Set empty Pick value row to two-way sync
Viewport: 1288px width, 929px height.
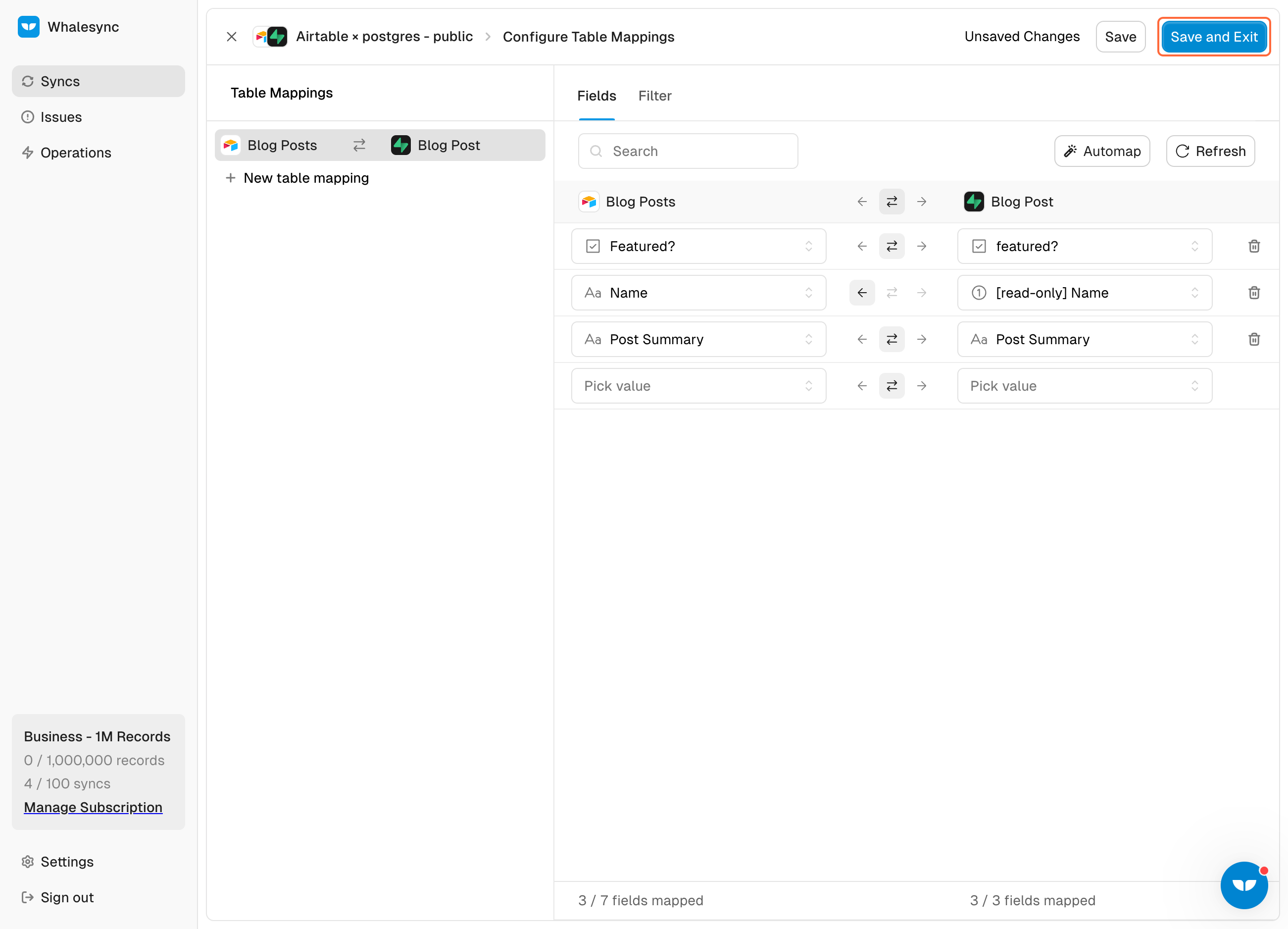point(892,386)
